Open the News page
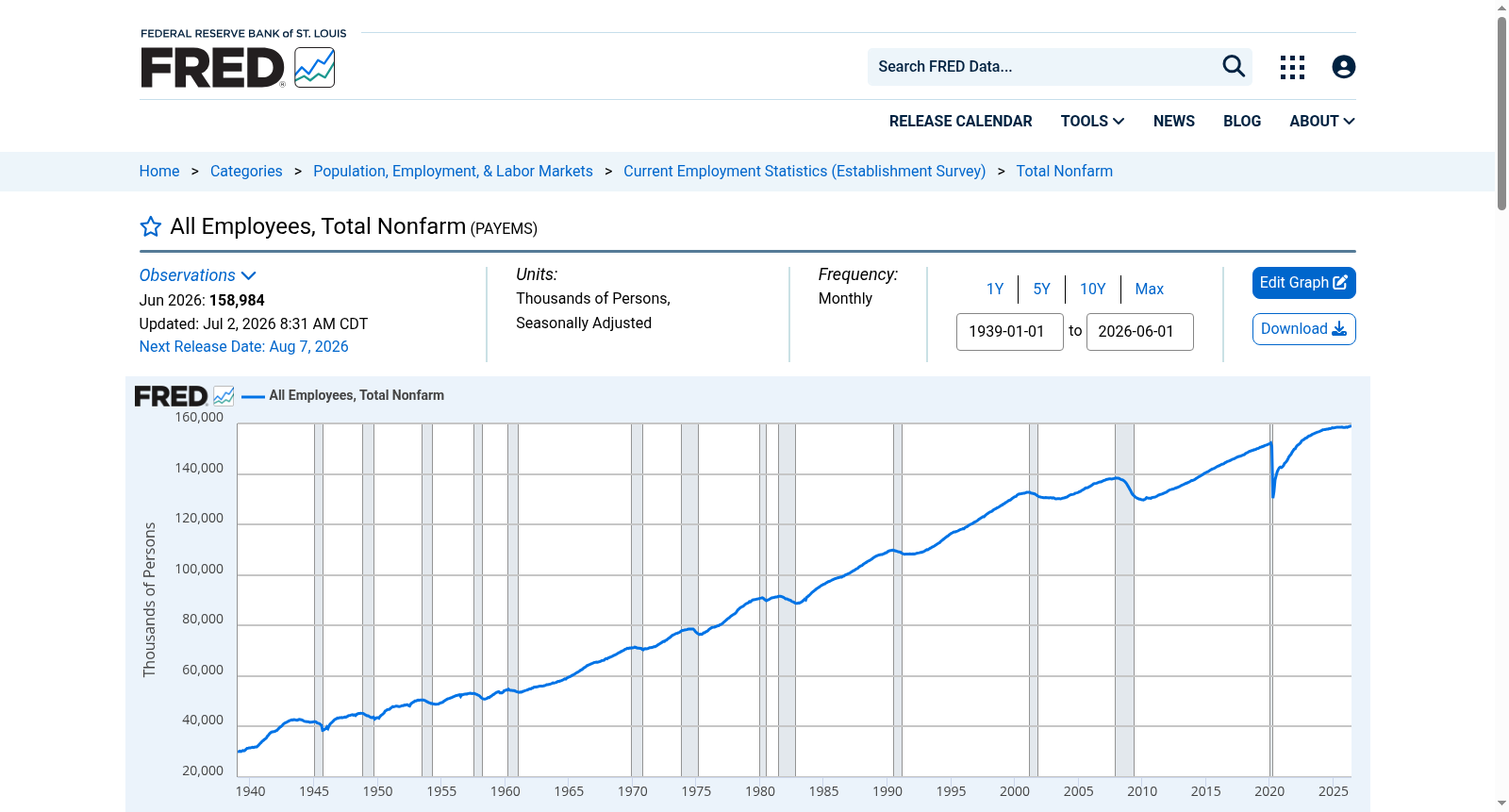 (1174, 121)
